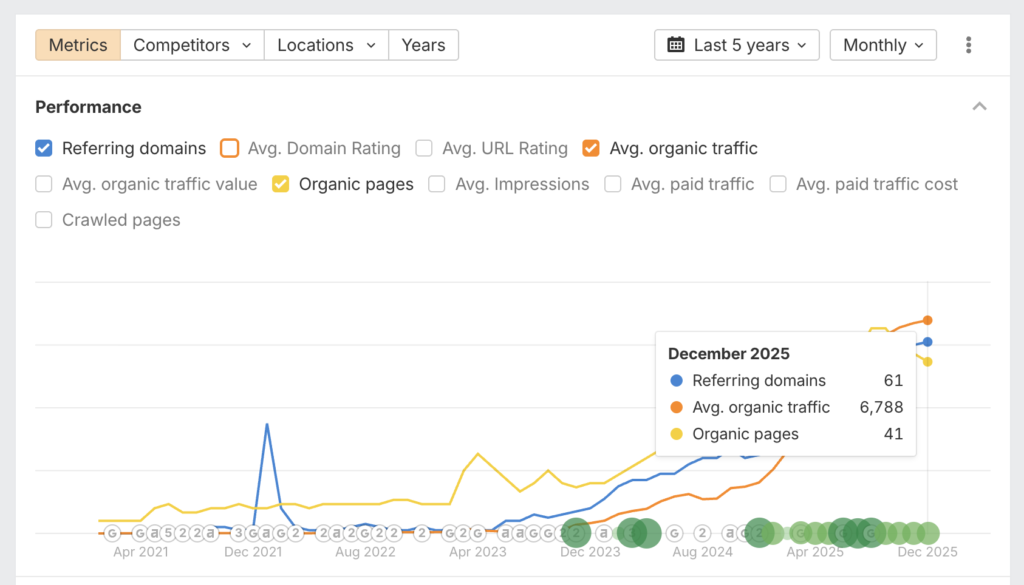Toggle the Crawled pages checkbox
Image resolution: width=1024 pixels, height=585 pixels.
tap(44, 220)
